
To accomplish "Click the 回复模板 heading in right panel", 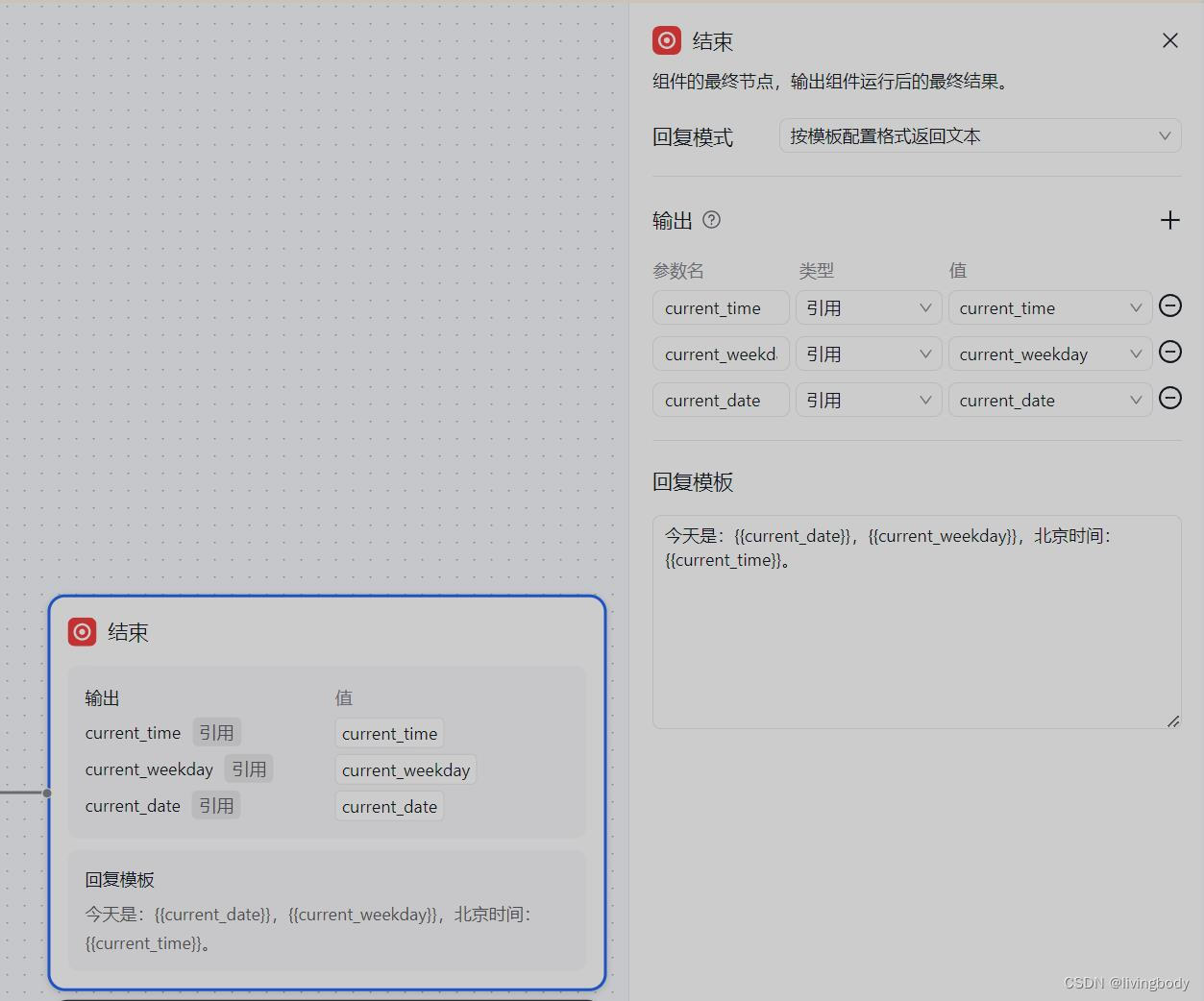I will pos(693,482).
